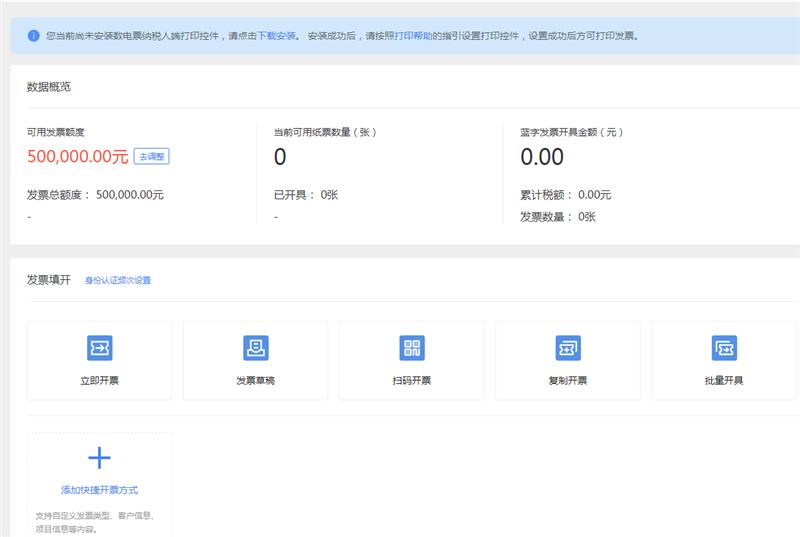The height and width of the screenshot is (537, 800).
Task: Click the 已开具 0张 issued count text
Action: pyautogui.click(x=306, y=195)
